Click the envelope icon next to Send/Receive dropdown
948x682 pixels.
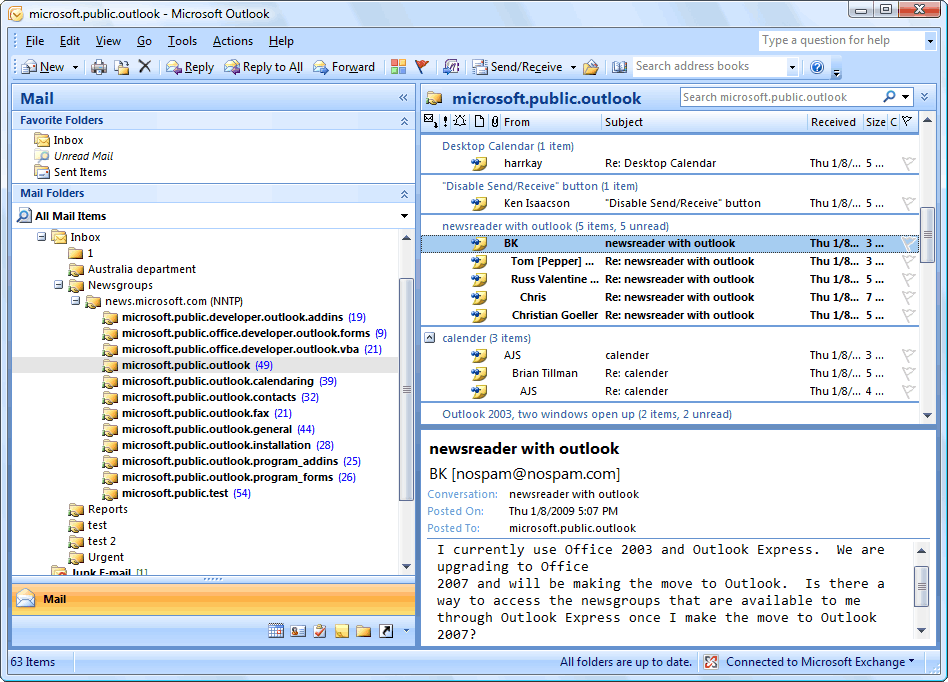591,67
